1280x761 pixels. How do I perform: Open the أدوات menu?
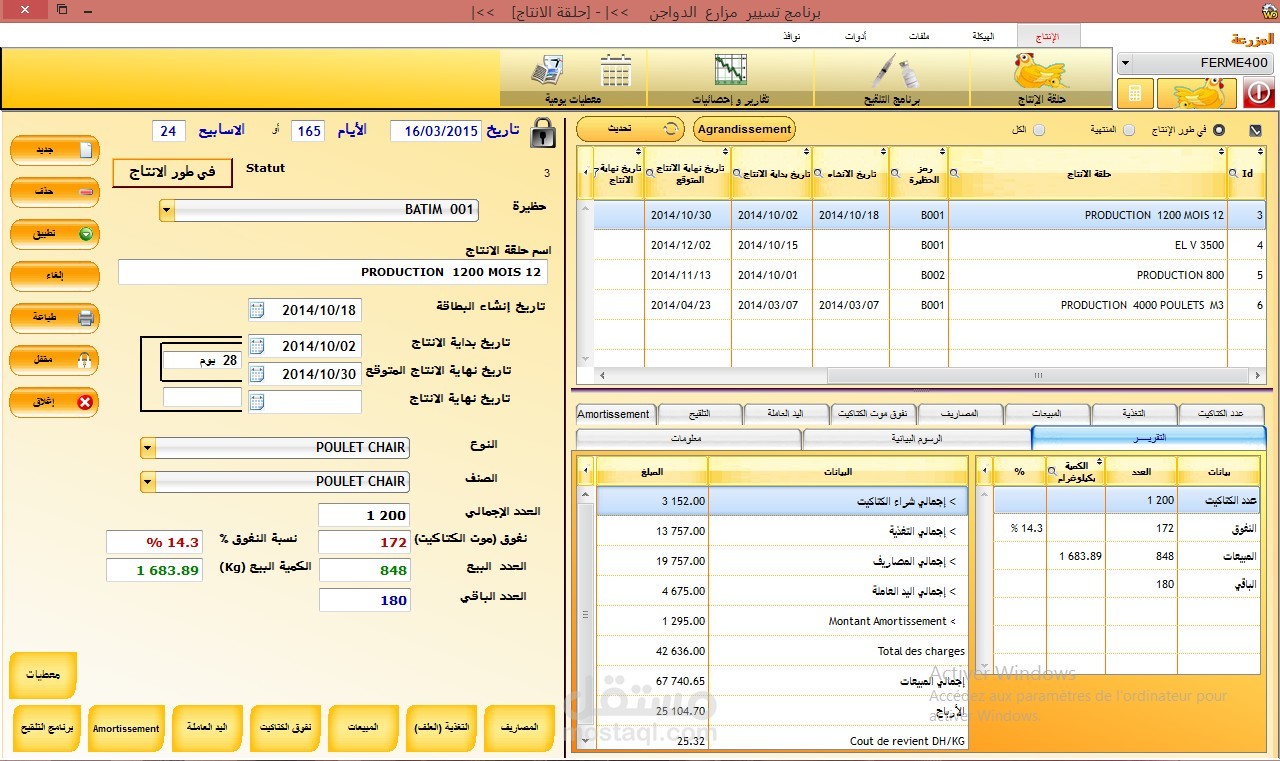pos(855,36)
